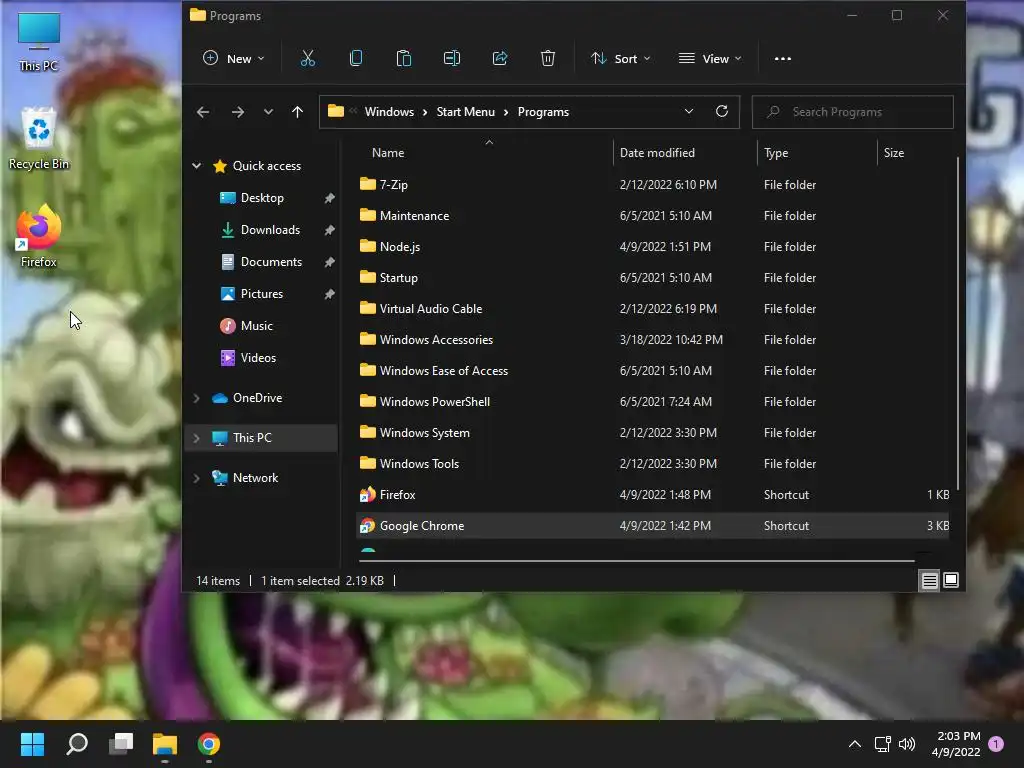
Task: Click File Explorer taskbar icon
Action: click(x=165, y=744)
